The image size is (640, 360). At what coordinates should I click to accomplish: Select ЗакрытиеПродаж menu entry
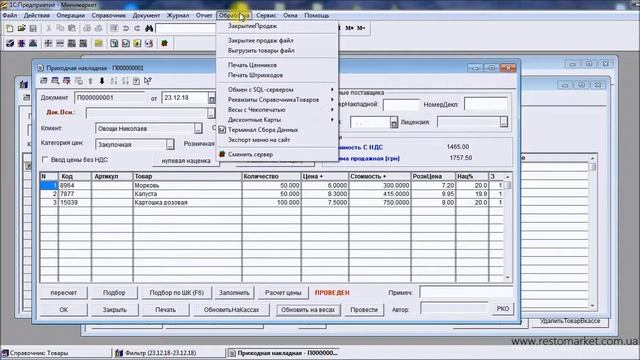tap(252, 26)
